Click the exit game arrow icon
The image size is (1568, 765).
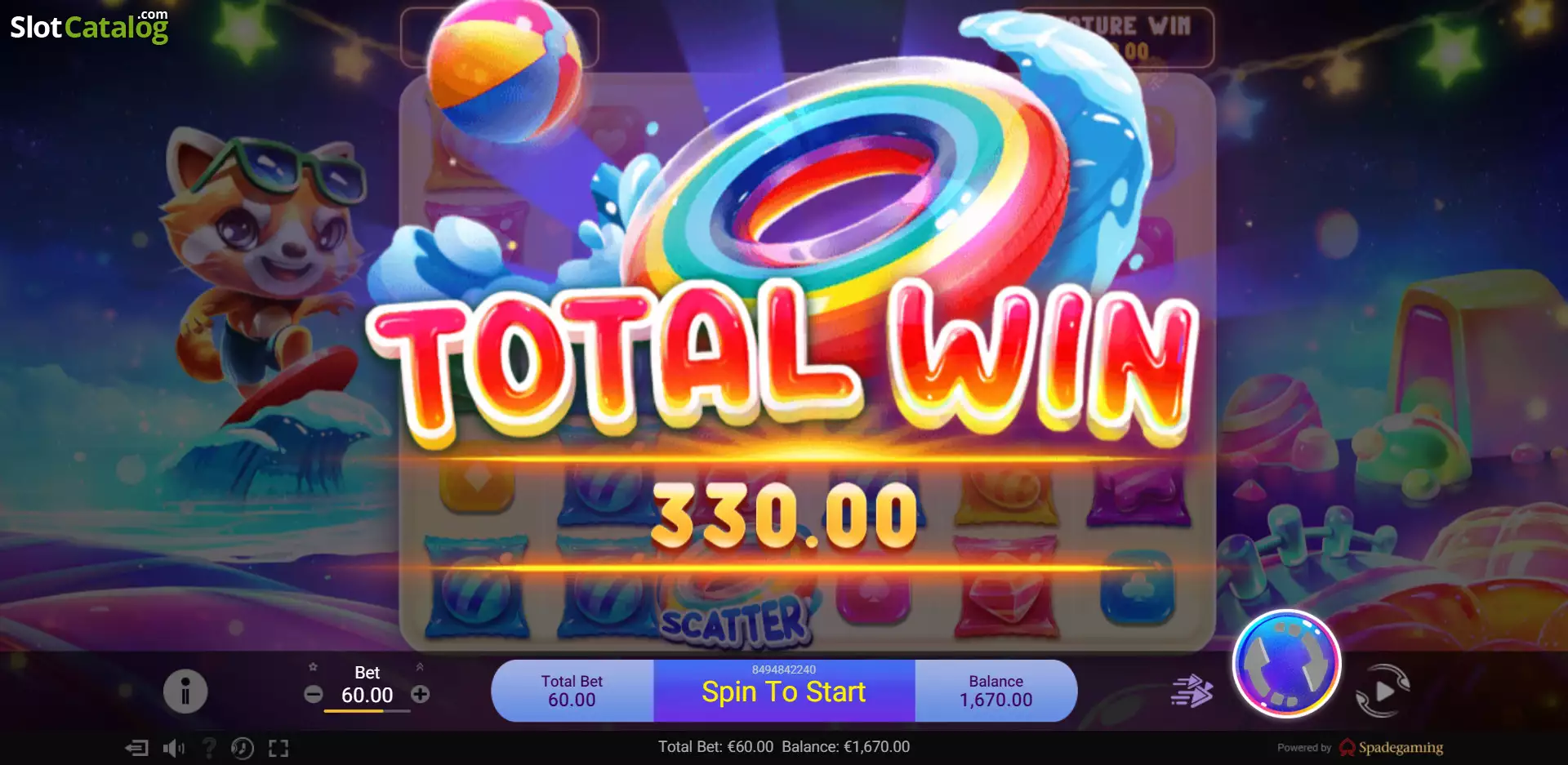click(136, 748)
